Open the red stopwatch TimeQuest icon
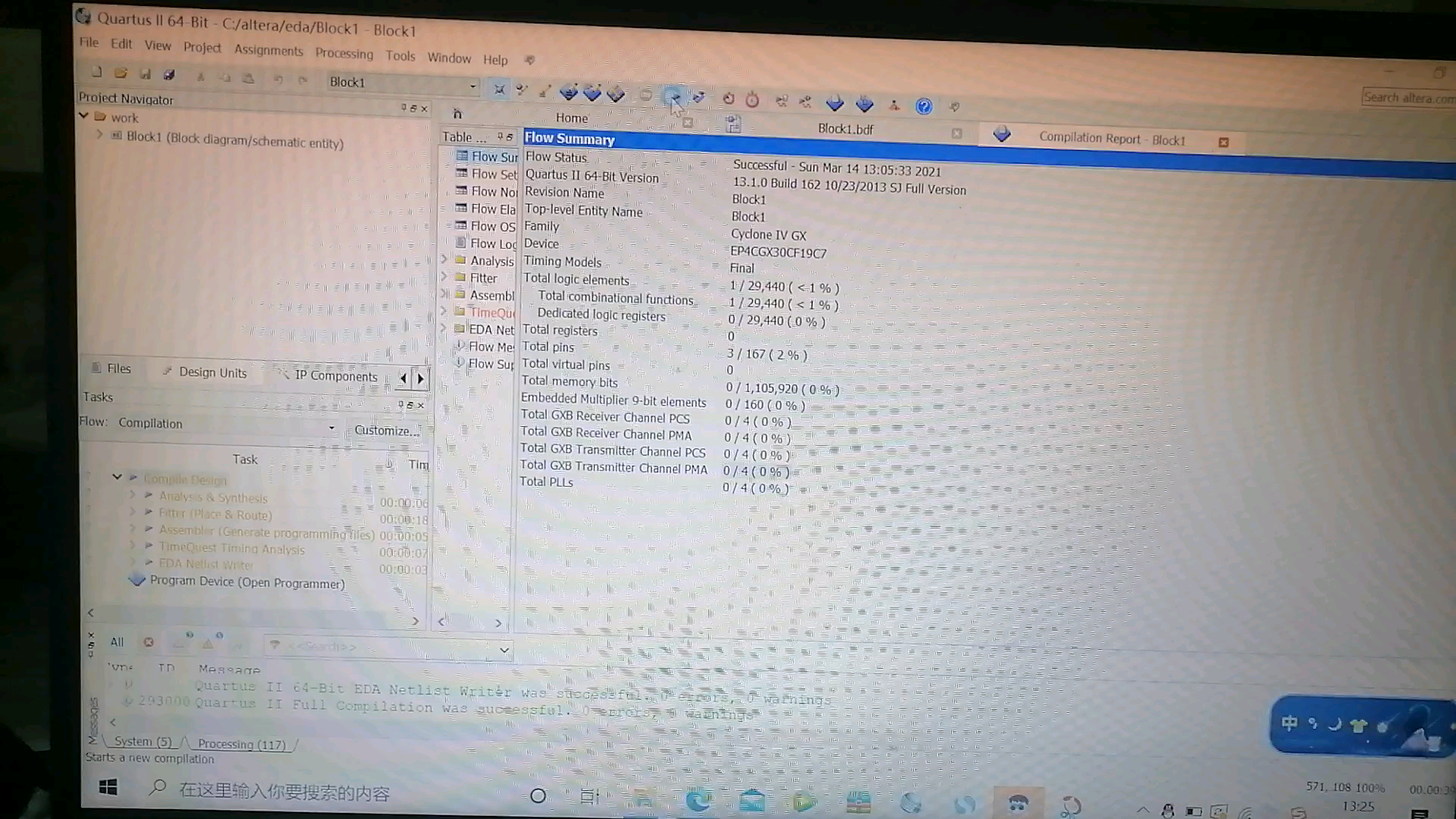 point(752,99)
